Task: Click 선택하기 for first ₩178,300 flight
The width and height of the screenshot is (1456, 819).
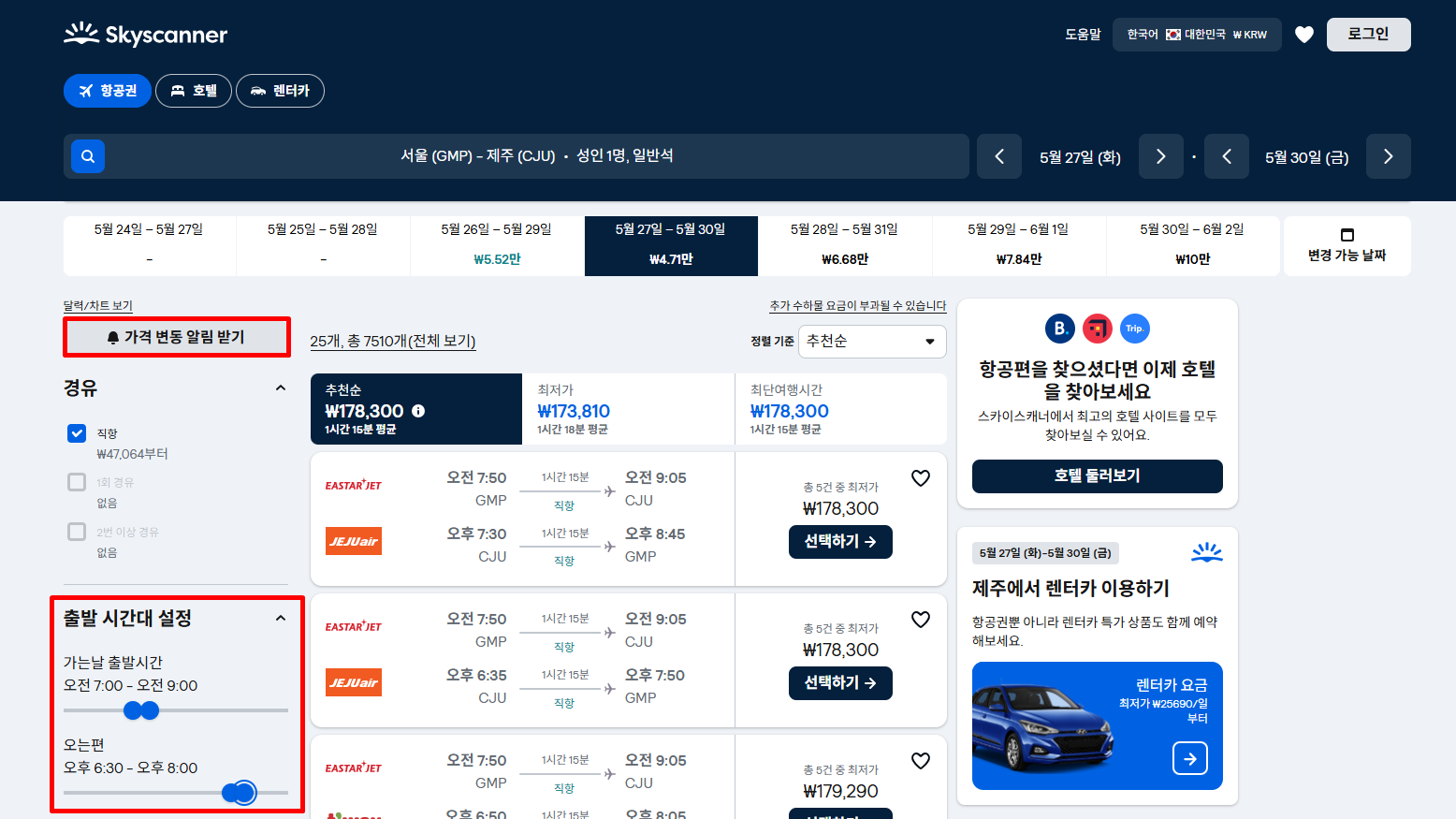Action: tap(840, 541)
